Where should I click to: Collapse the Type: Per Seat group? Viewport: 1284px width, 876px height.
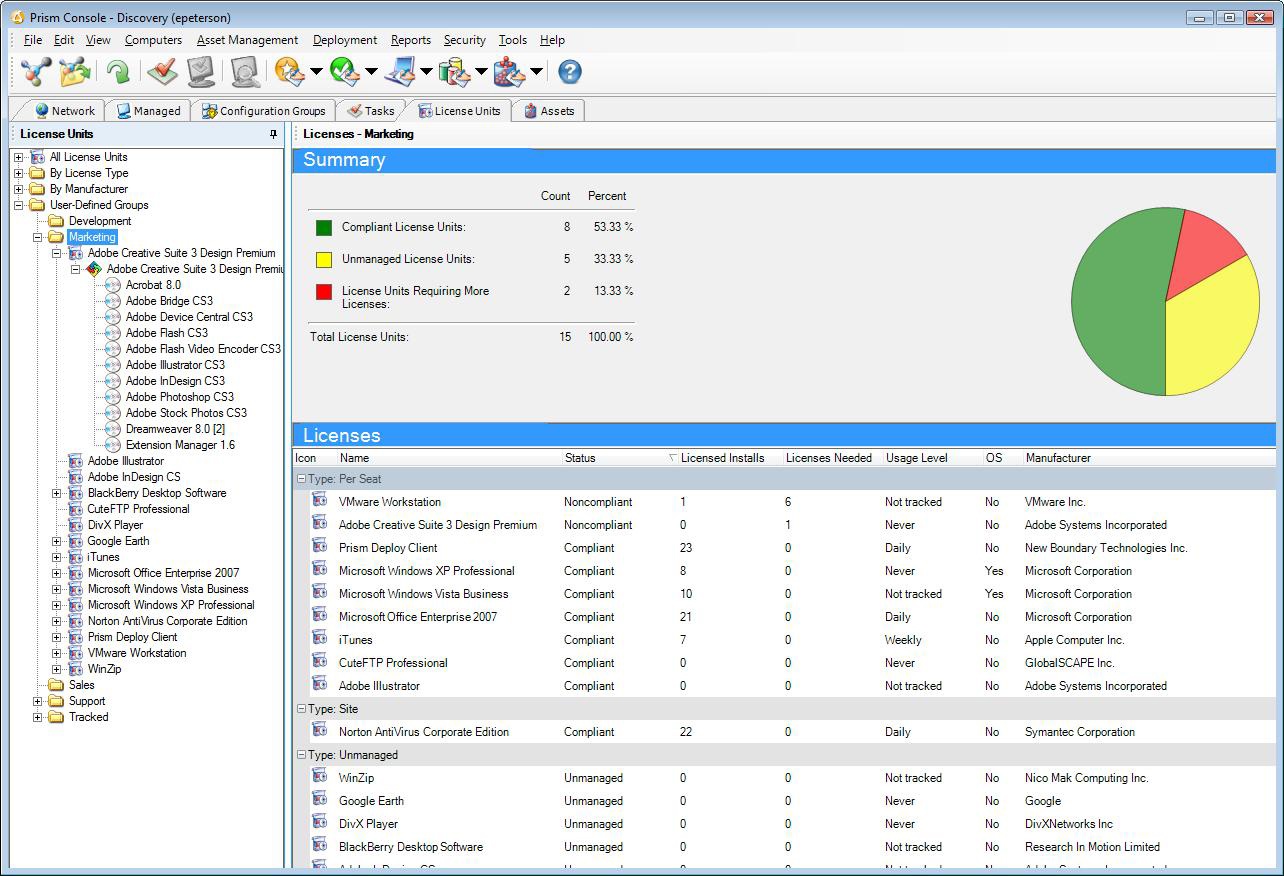[x=301, y=479]
